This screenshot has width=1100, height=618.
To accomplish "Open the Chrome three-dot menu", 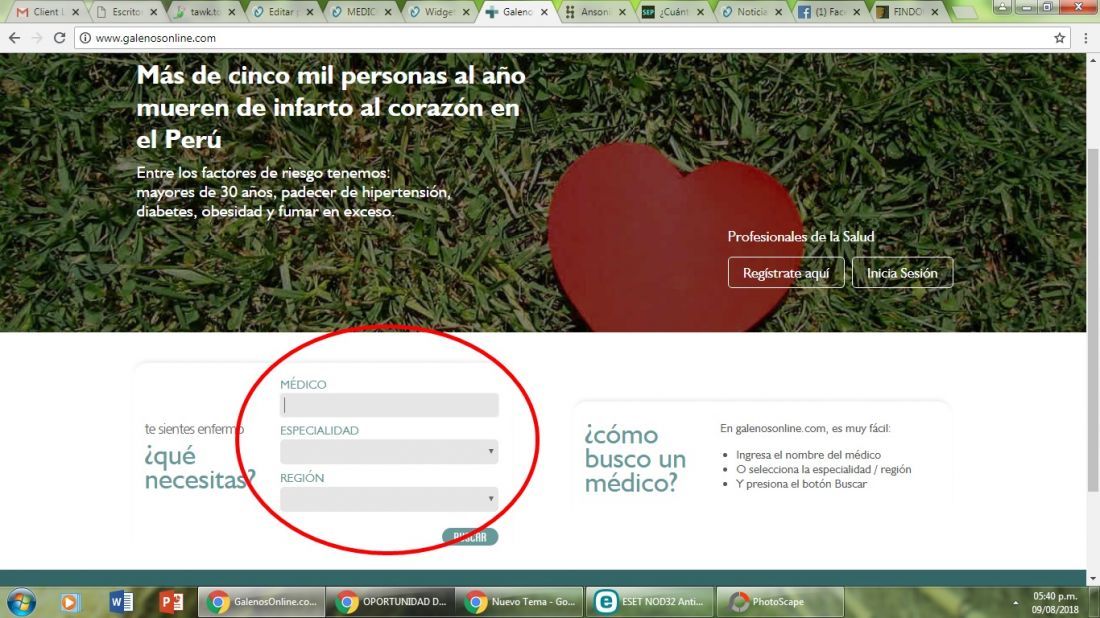I will point(1085,38).
